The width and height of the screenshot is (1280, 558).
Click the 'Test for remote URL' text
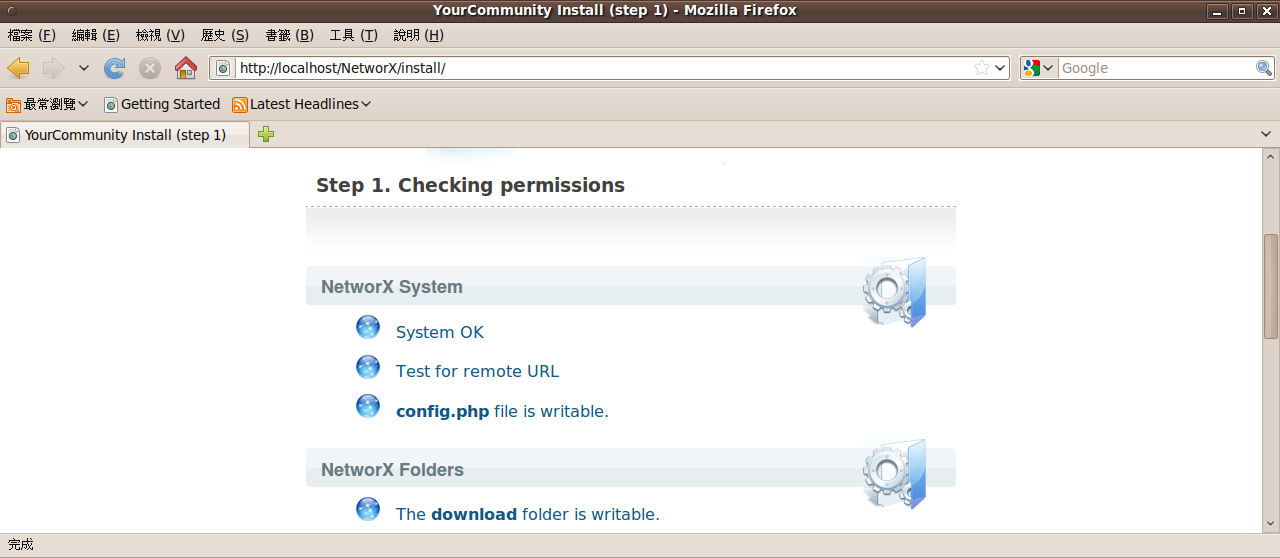coord(477,371)
